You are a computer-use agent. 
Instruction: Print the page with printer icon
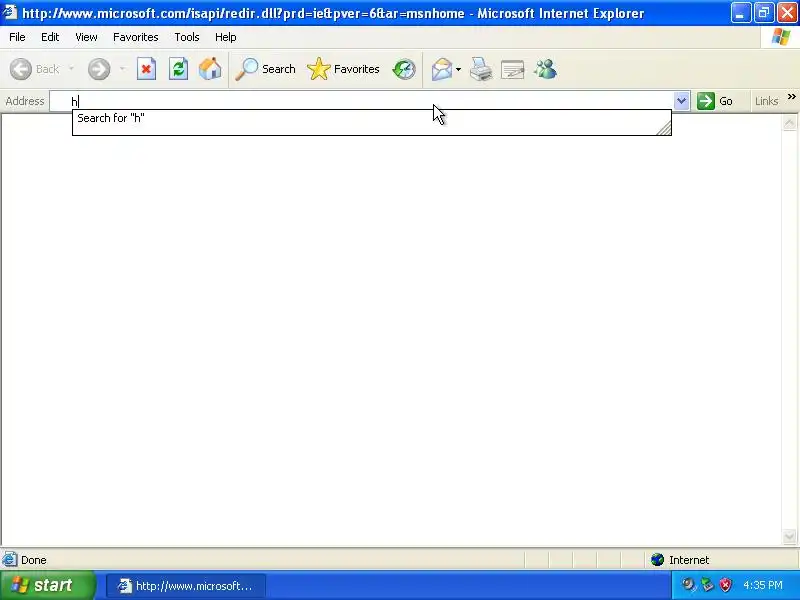[x=481, y=69]
